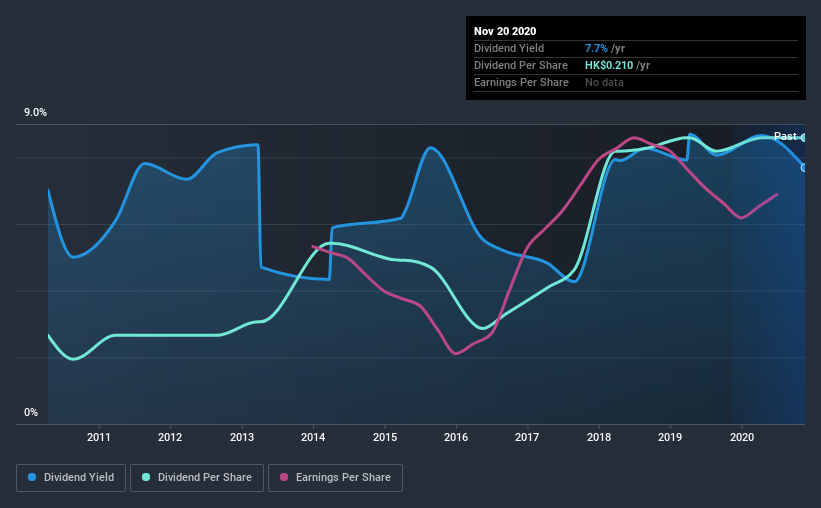Screen dimensions: 821x508
Task: Click the pink Earnings Per Share legend dot
Action: (284, 477)
